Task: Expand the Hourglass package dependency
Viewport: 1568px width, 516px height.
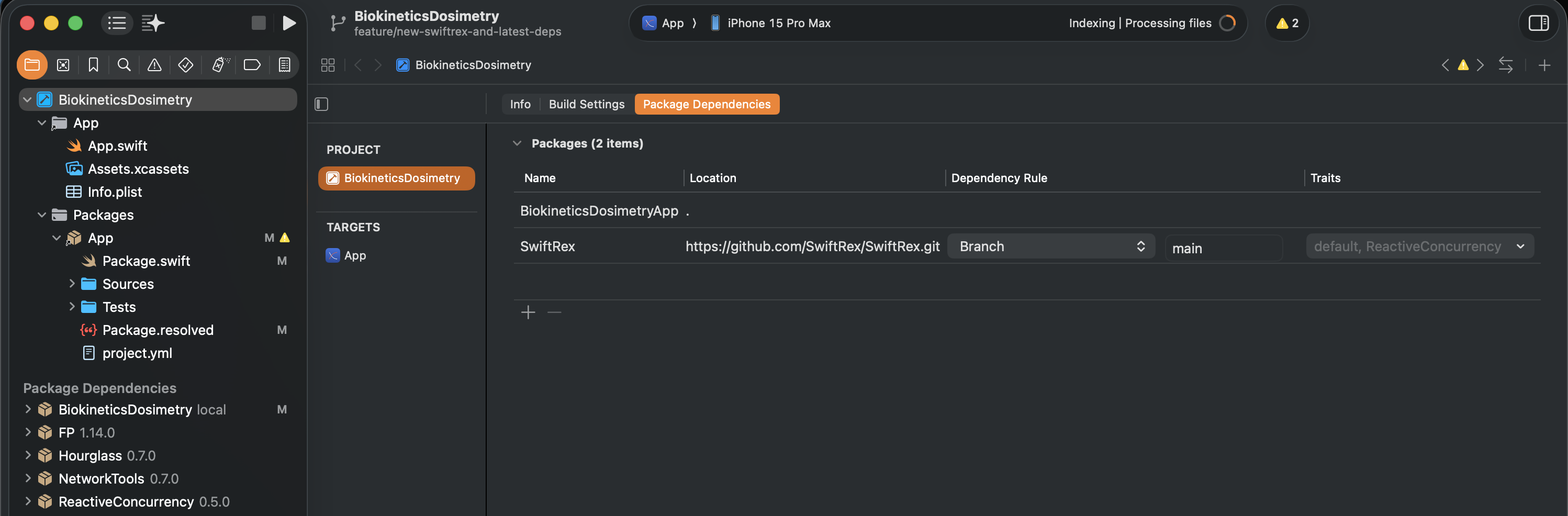Action: pos(27,456)
